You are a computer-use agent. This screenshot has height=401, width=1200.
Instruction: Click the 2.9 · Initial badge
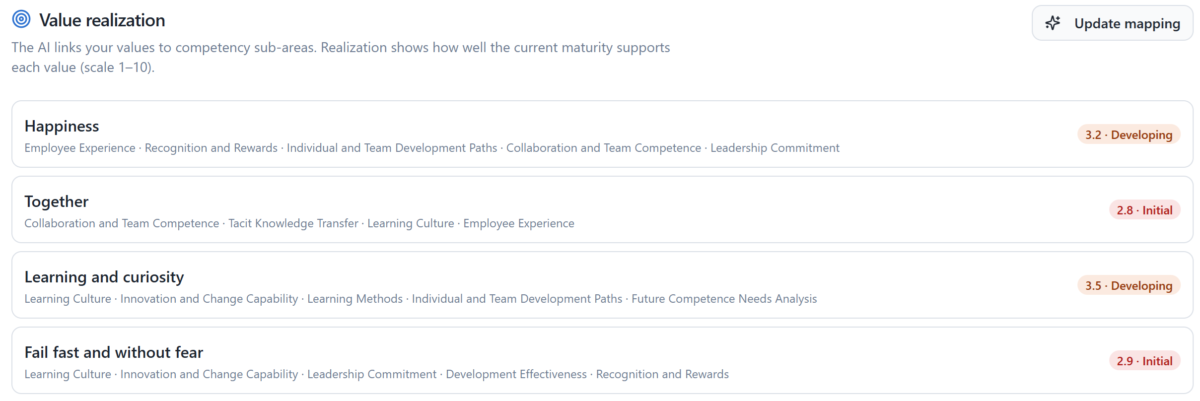[1145, 361]
